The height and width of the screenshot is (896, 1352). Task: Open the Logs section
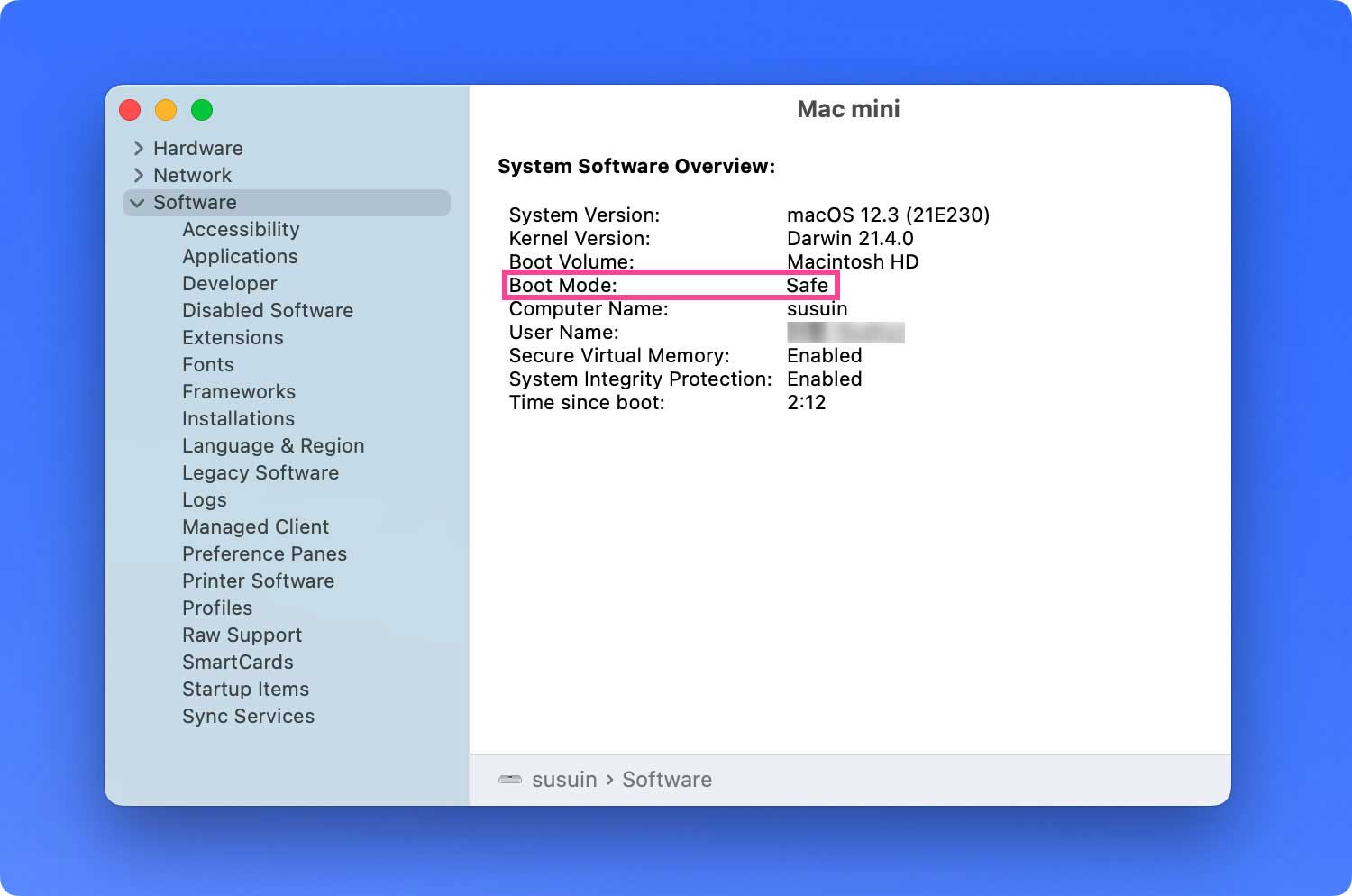click(205, 500)
